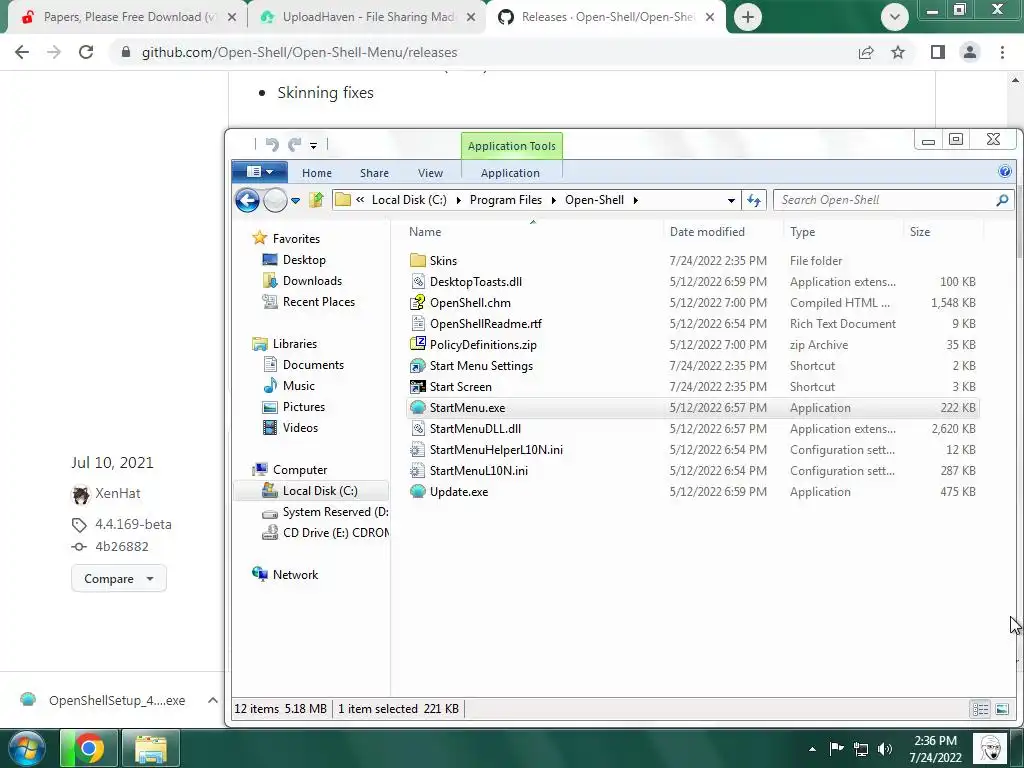Click Program Files in the breadcrumb
1024x768 pixels.
click(505, 200)
